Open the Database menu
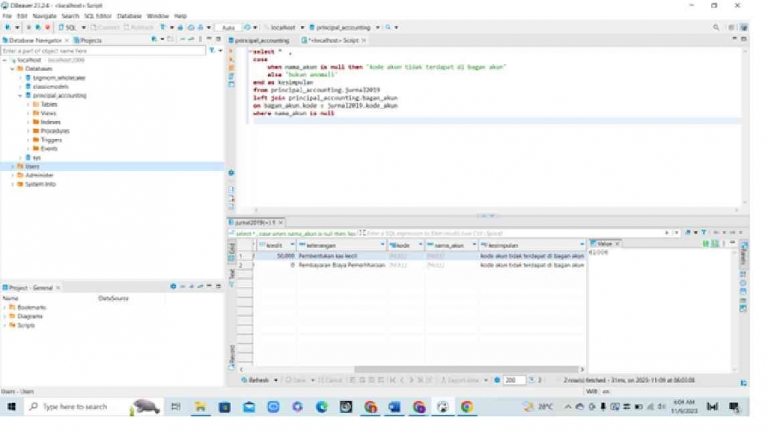The height and width of the screenshot is (433, 770). point(129,16)
